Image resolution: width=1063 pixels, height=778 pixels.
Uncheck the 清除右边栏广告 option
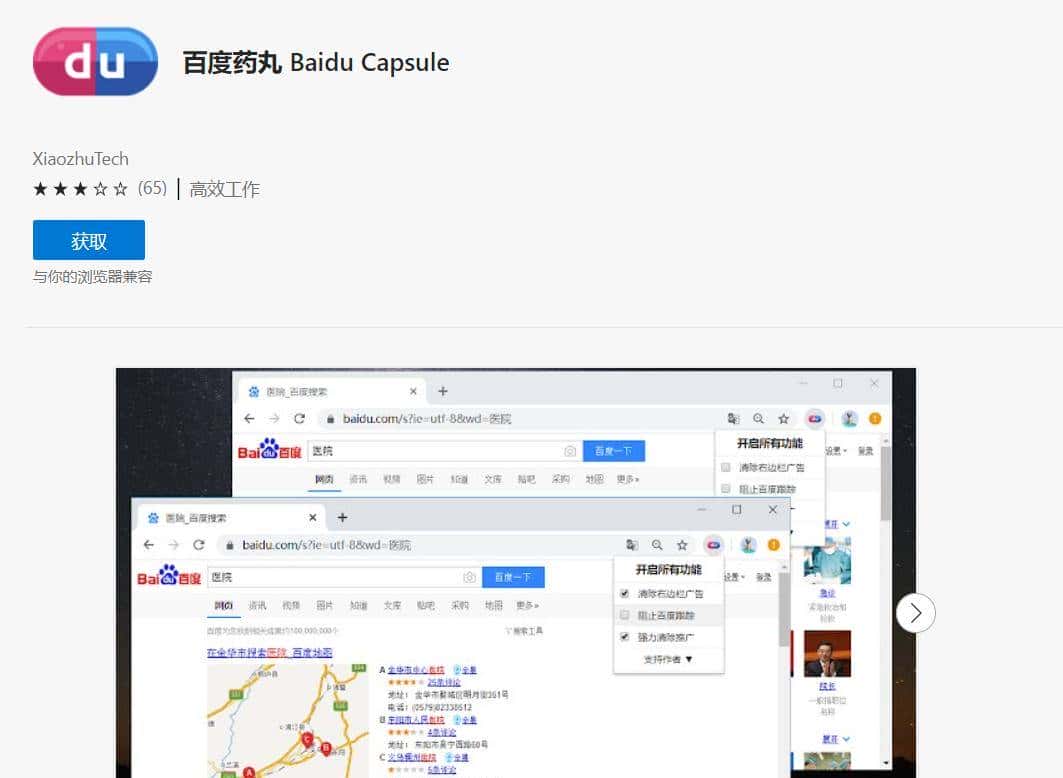click(624, 595)
